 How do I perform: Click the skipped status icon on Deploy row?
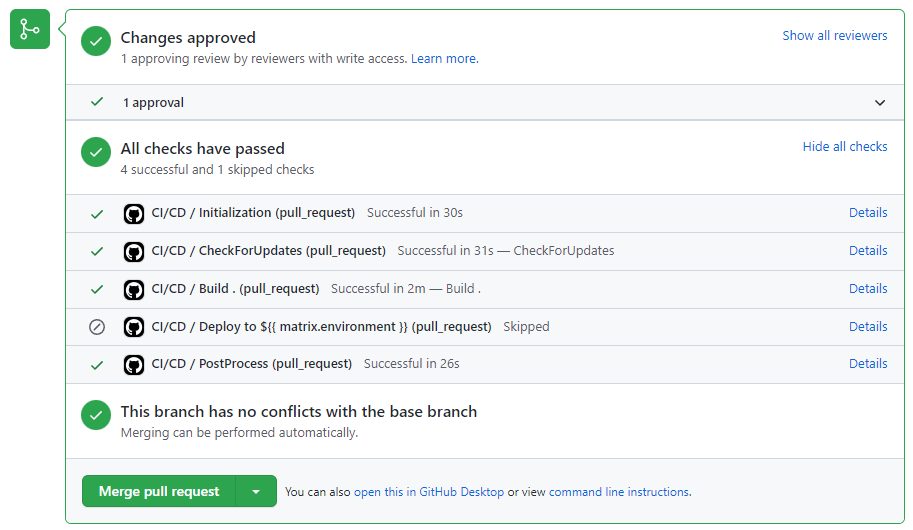coord(97,327)
